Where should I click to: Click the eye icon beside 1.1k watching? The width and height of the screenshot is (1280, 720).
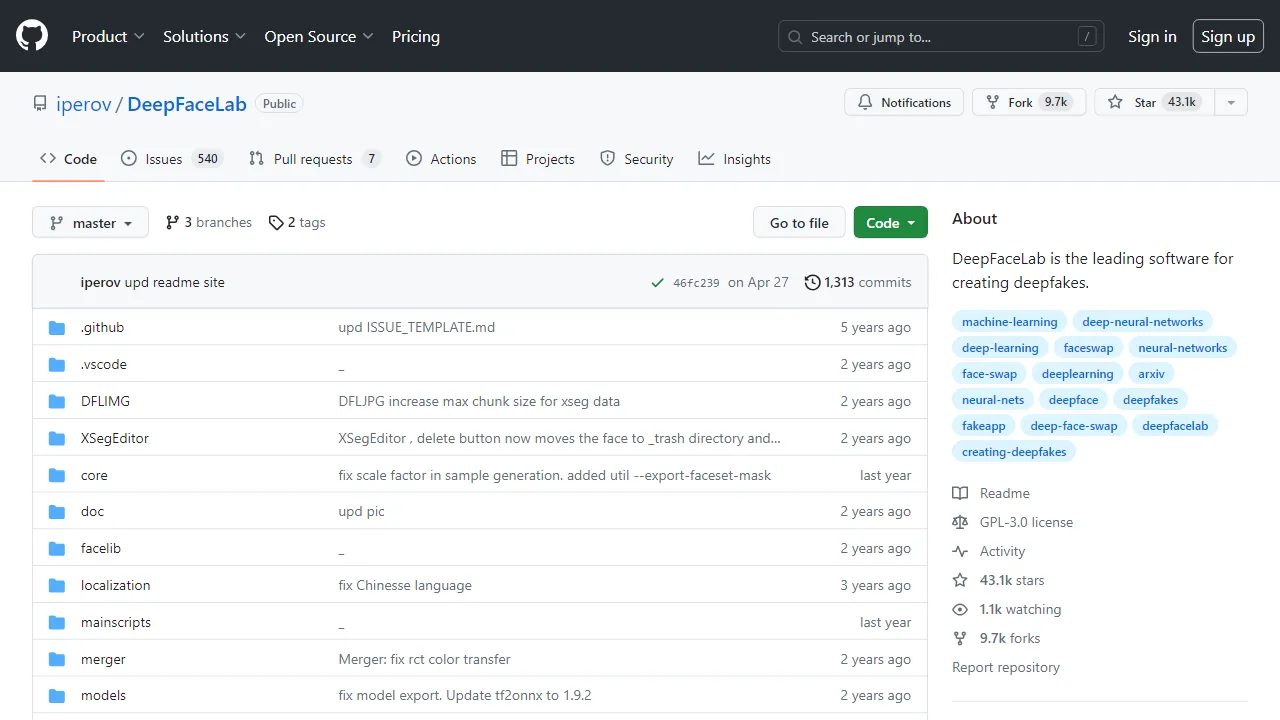point(960,609)
